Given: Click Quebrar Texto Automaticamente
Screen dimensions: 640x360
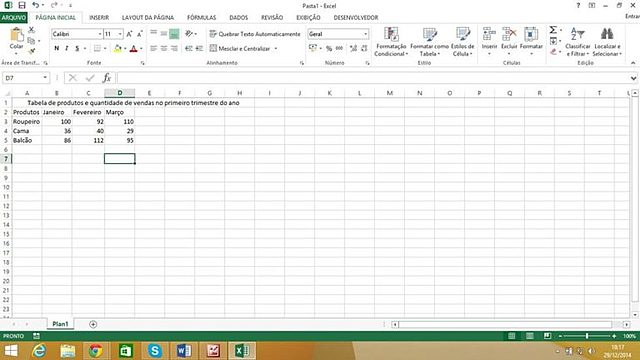Looking at the screenshot, I should (x=255, y=34).
